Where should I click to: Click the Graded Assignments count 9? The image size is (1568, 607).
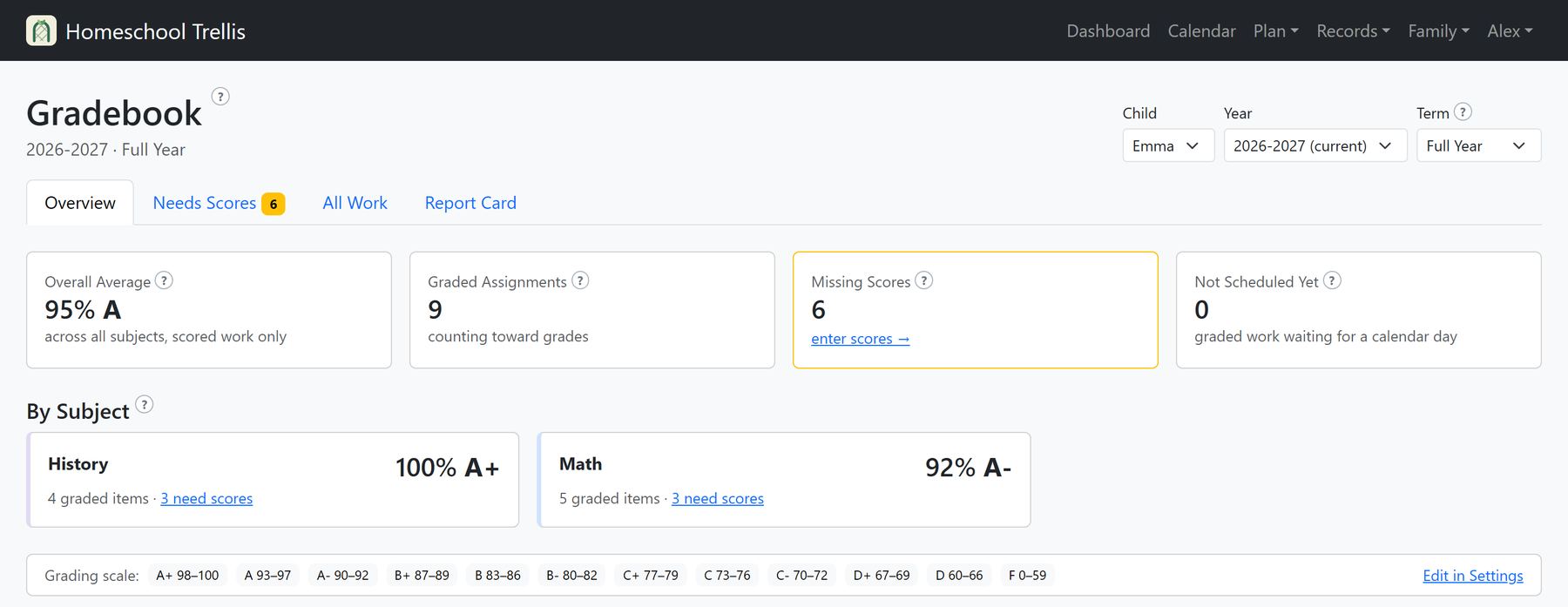point(435,309)
